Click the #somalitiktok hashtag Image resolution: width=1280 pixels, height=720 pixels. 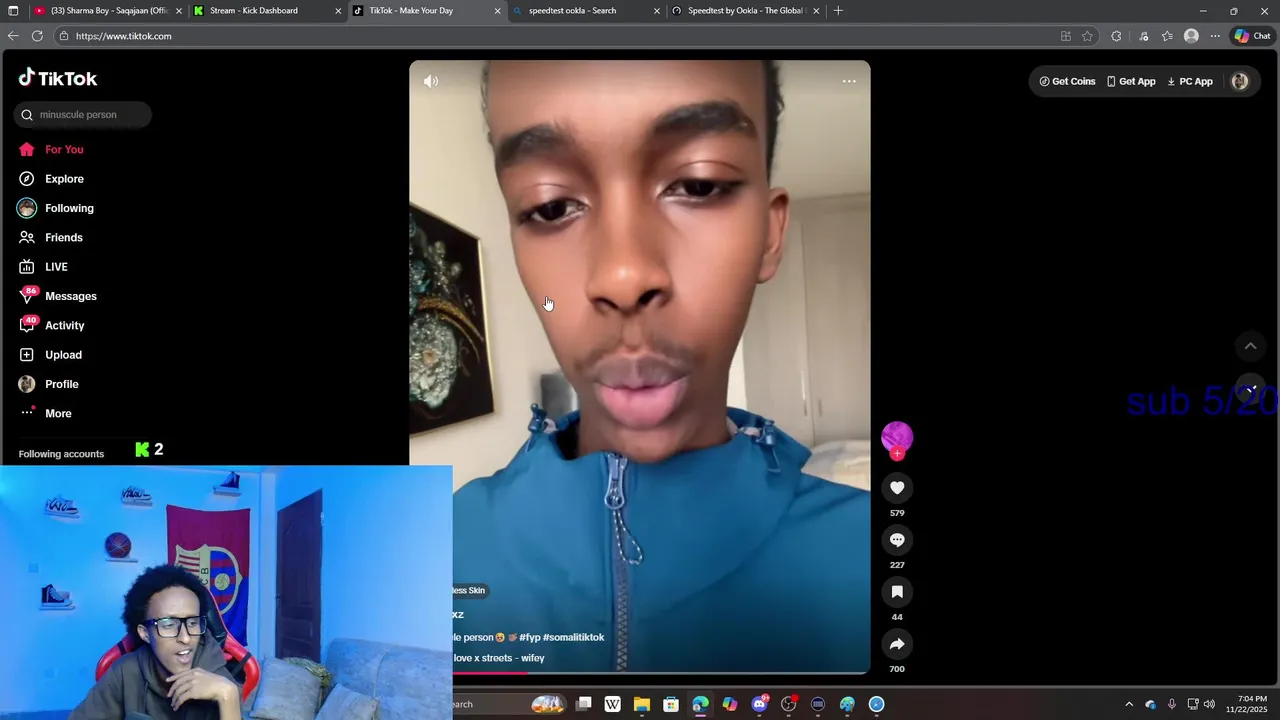coord(573,638)
